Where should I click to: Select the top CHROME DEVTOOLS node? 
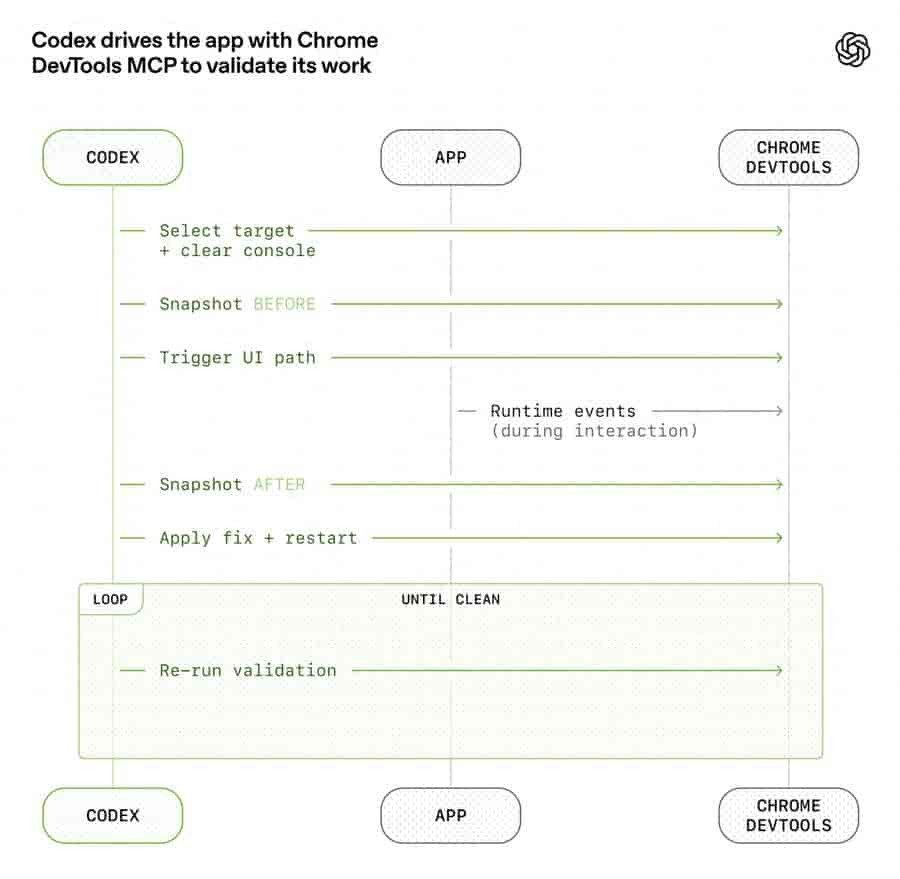pyautogui.click(x=789, y=157)
